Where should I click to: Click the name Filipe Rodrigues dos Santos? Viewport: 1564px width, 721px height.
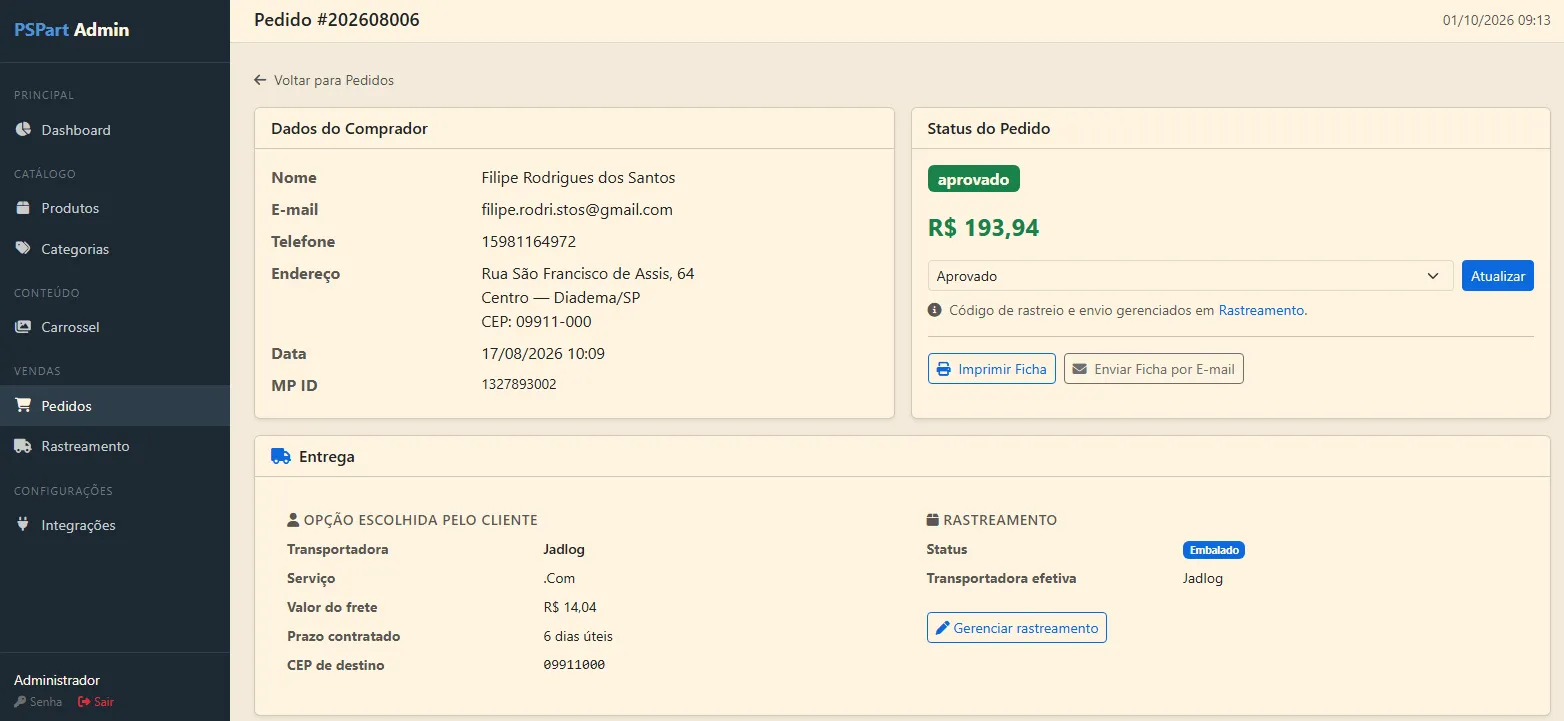578,178
